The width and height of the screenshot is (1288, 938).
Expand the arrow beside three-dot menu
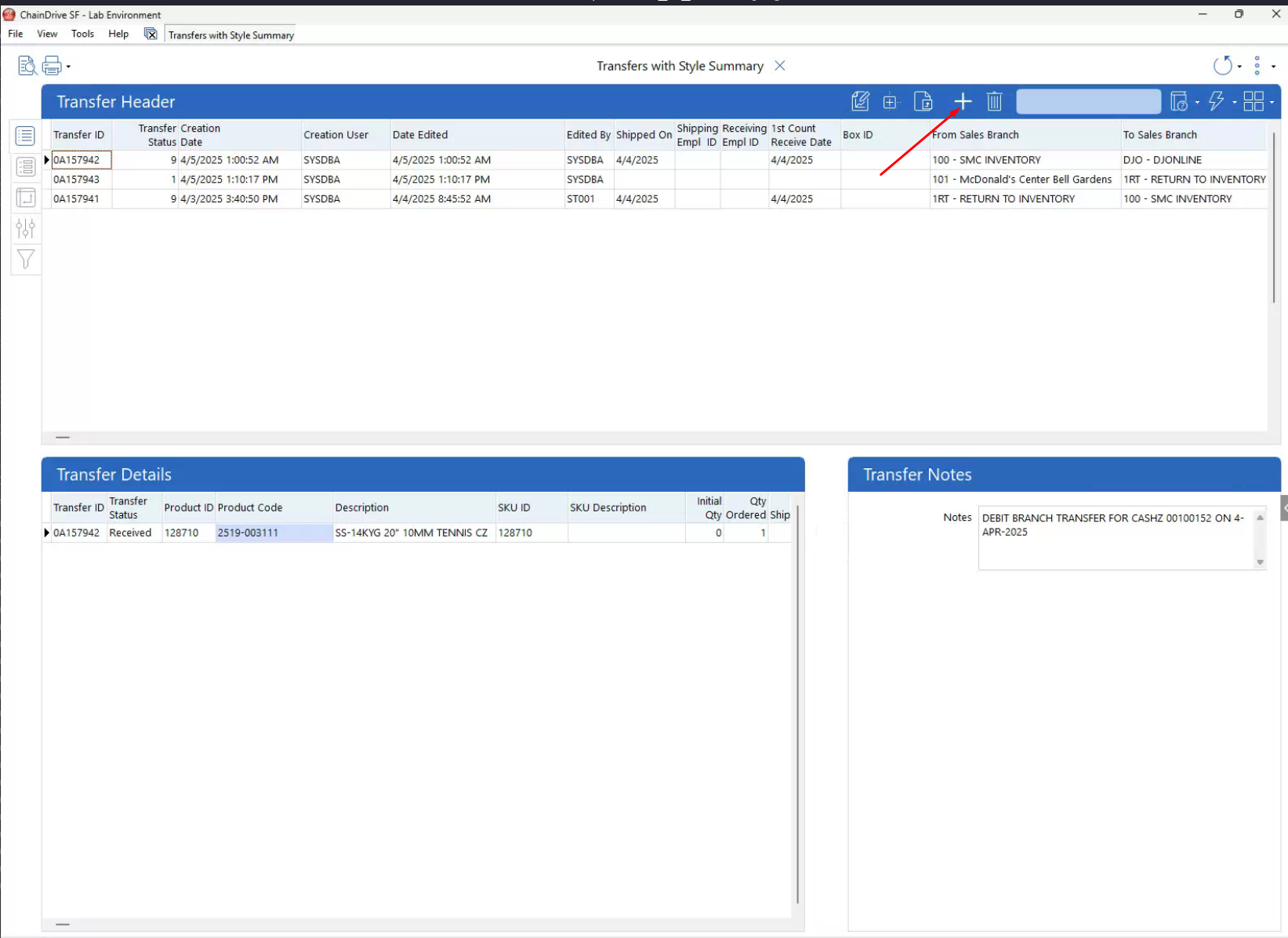click(1273, 67)
